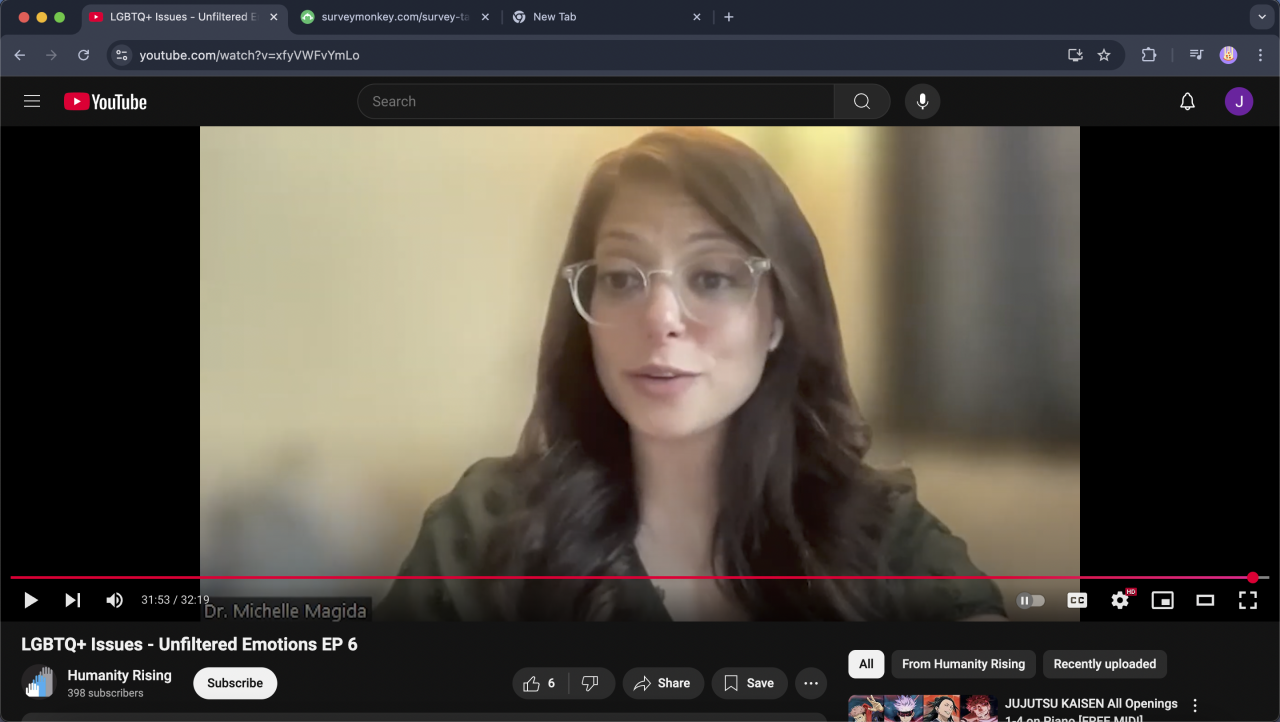Viewport: 1280px width, 722px height.
Task: Open the YouTube guide hamburger menu
Action: pos(32,101)
